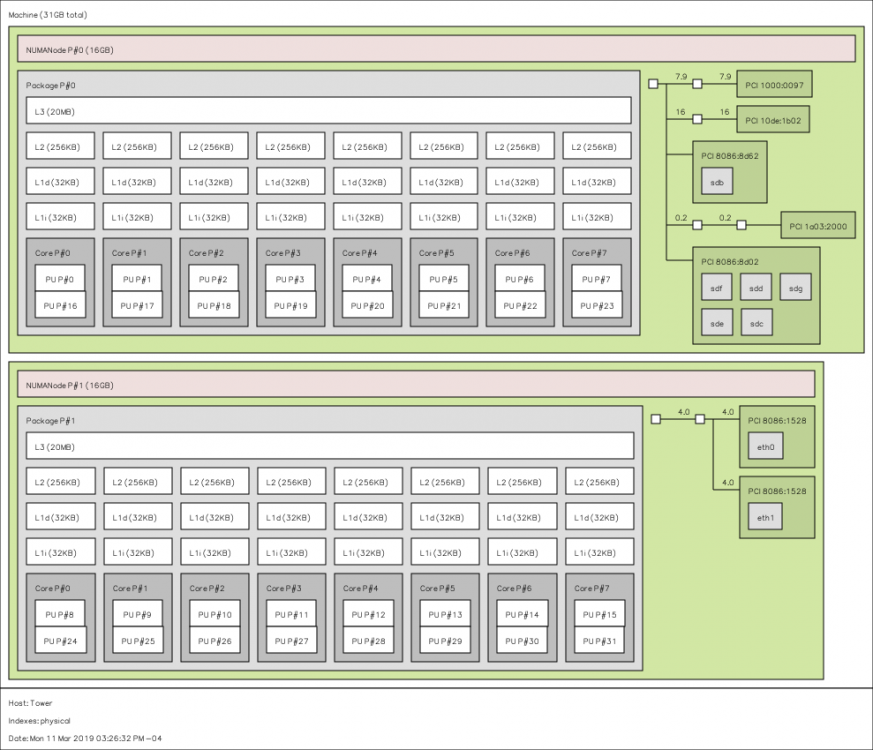Select the PU P#7 box
Screen dimensions: 873x750
pos(596,278)
